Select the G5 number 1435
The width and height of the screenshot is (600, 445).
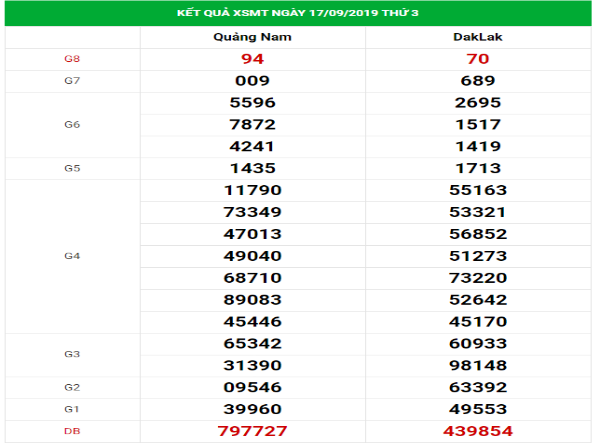(x=253, y=168)
